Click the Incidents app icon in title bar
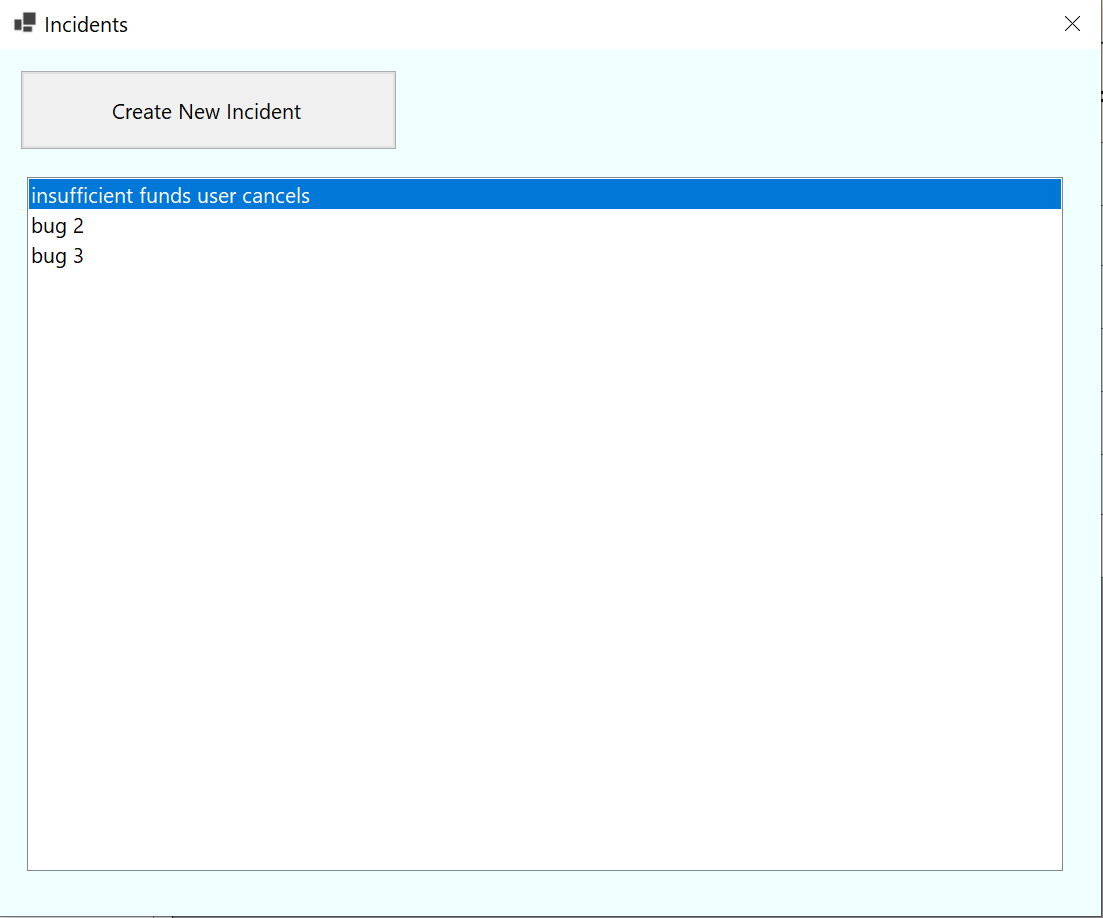Viewport: 1103px width, 918px height. (25, 23)
